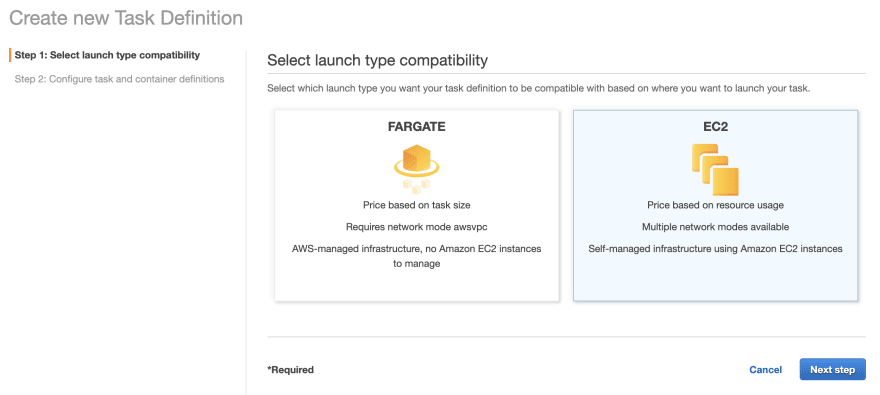The height and width of the screenshot is (395, 880).
Task: Click "Requires network mode awsvpc" line
Action: [x=416, y=227]
